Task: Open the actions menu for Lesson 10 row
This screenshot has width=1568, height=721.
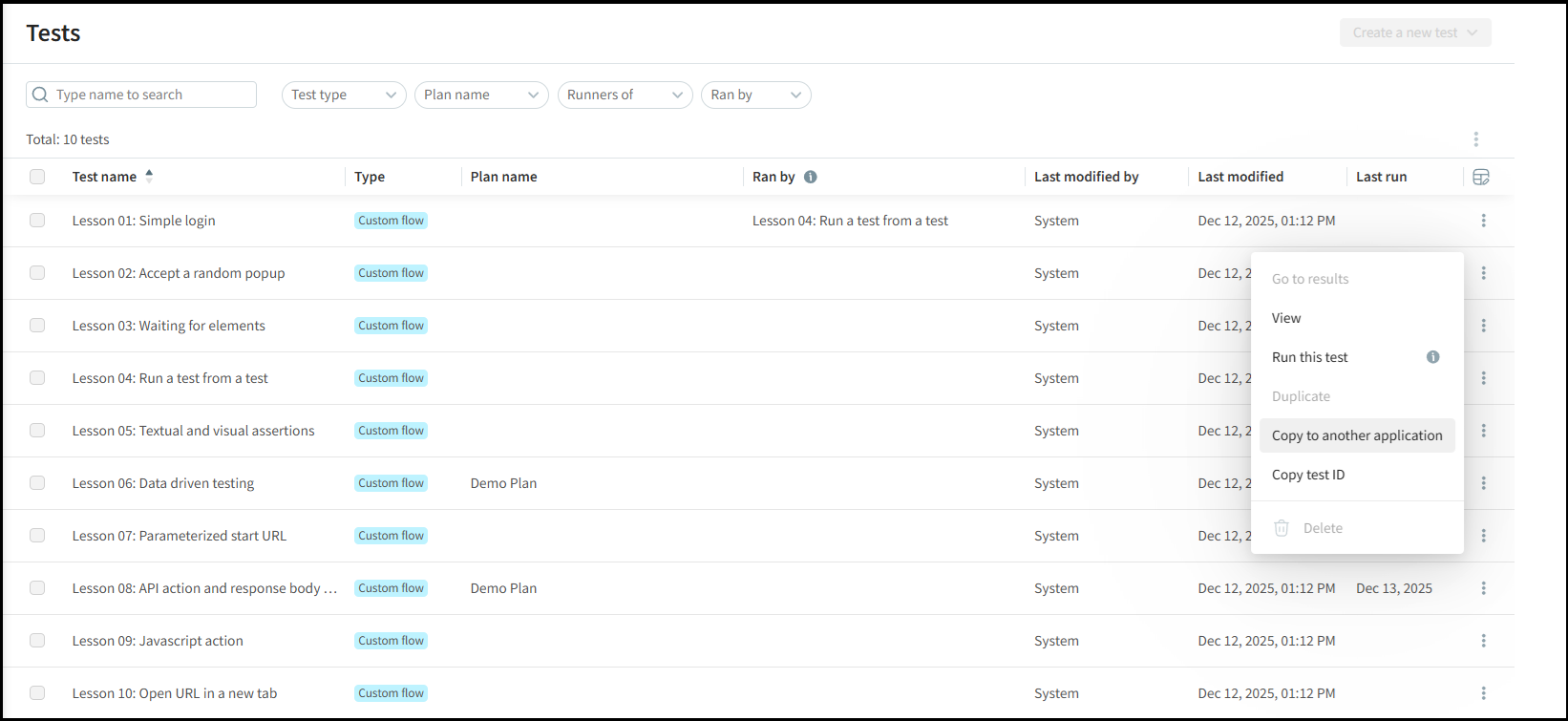Action: coord(1483,693)
